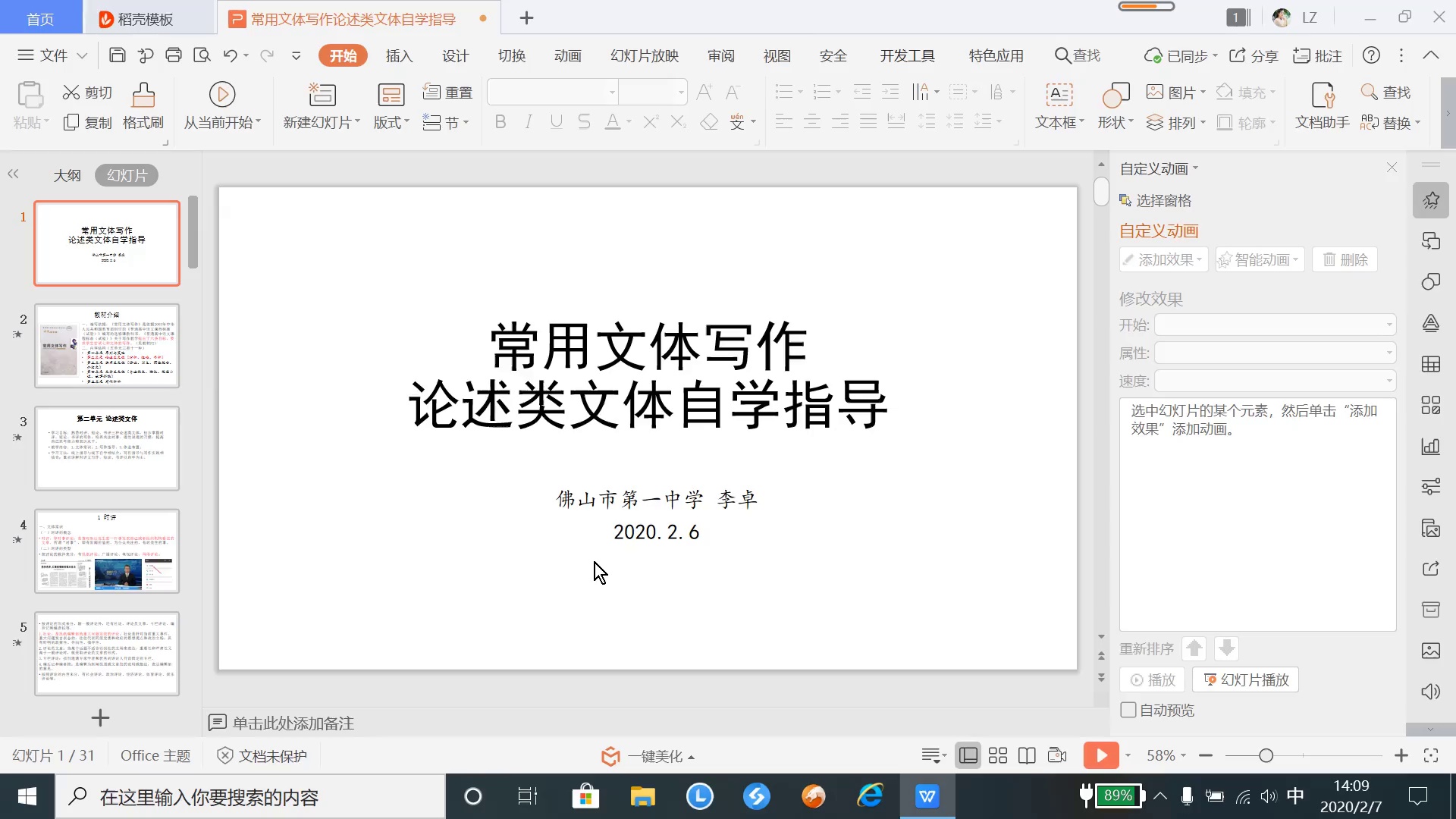Switch to slide sorter view icon

pyautogui.click(x=998, y=755)
